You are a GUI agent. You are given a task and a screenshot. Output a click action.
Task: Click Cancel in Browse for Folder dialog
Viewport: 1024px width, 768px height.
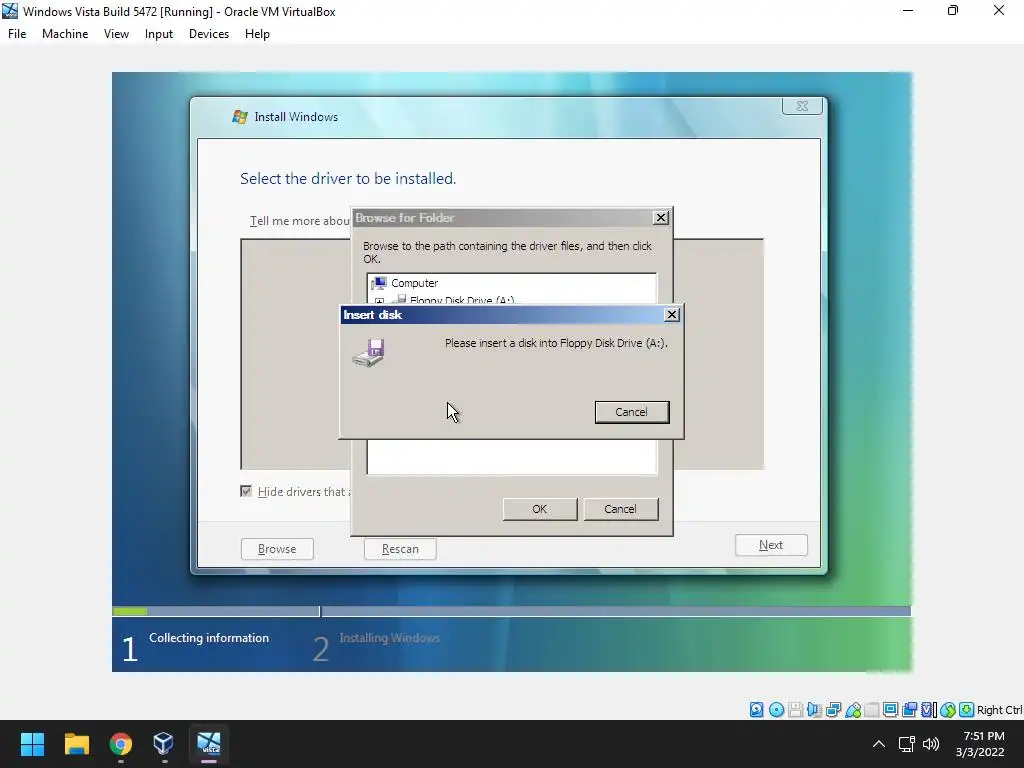[x=620, y=509]
